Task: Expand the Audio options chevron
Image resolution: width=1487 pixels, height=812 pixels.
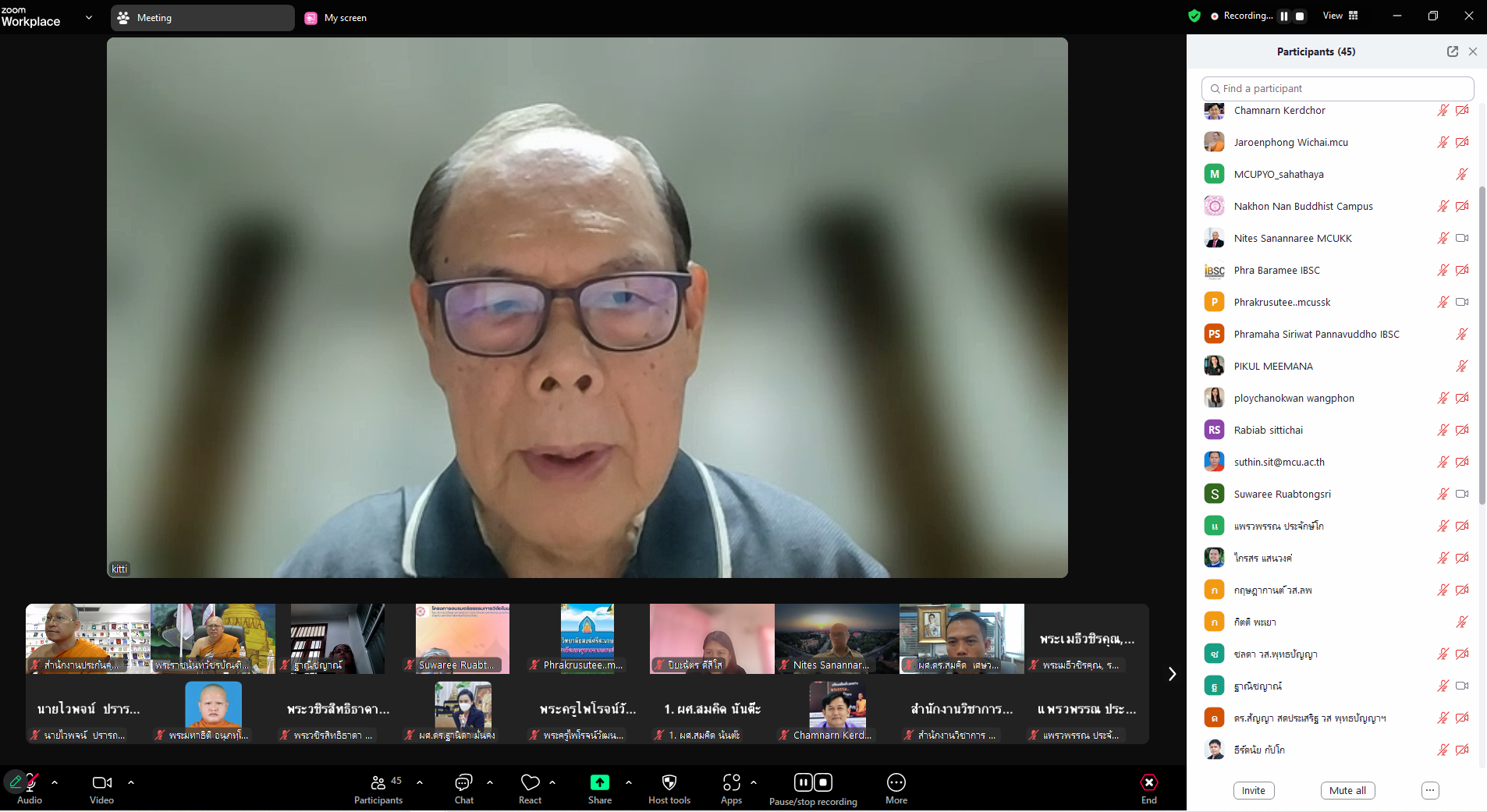Action: (54, 784)
